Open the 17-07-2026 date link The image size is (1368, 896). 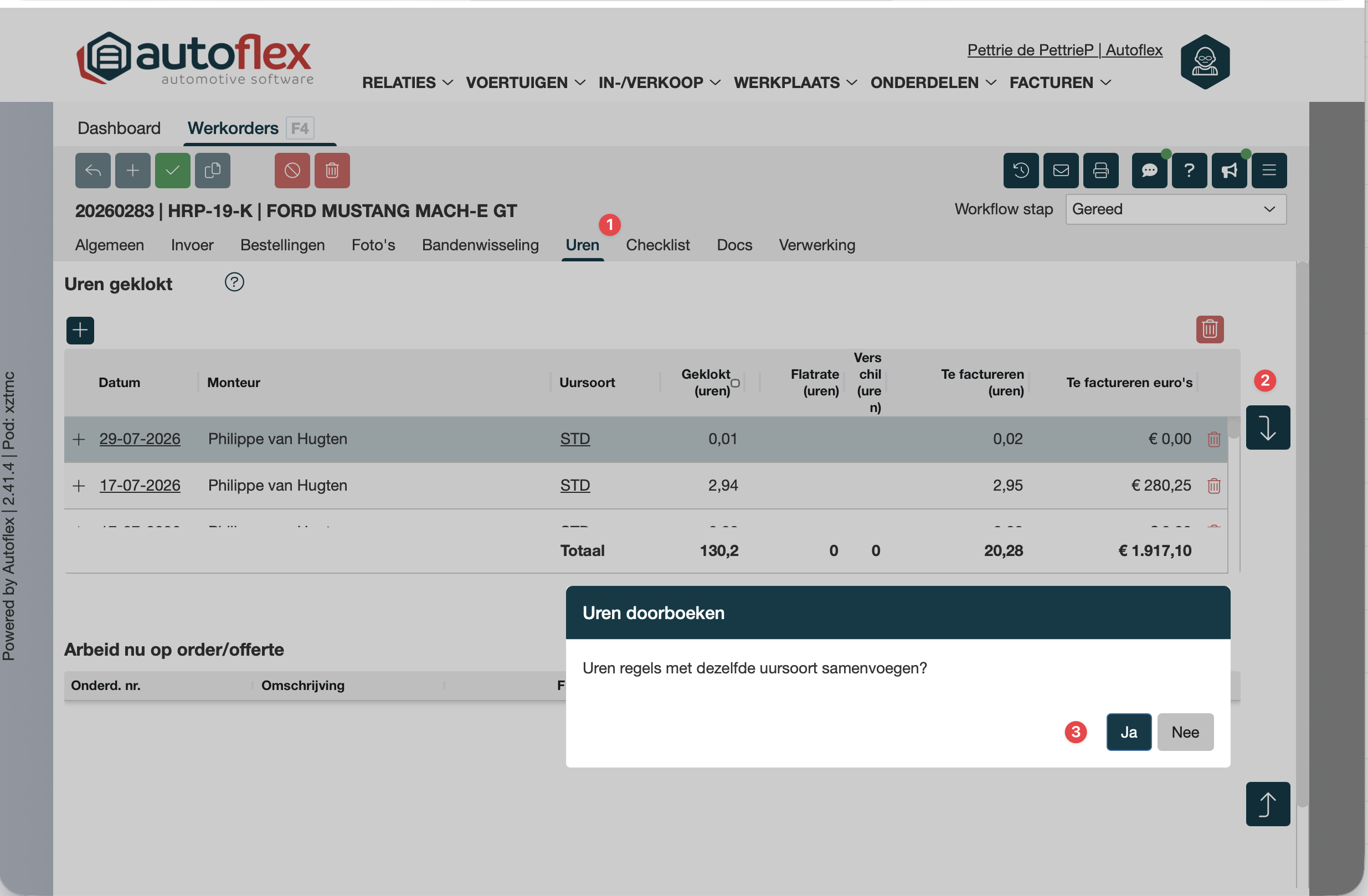(x=140, y=486)
